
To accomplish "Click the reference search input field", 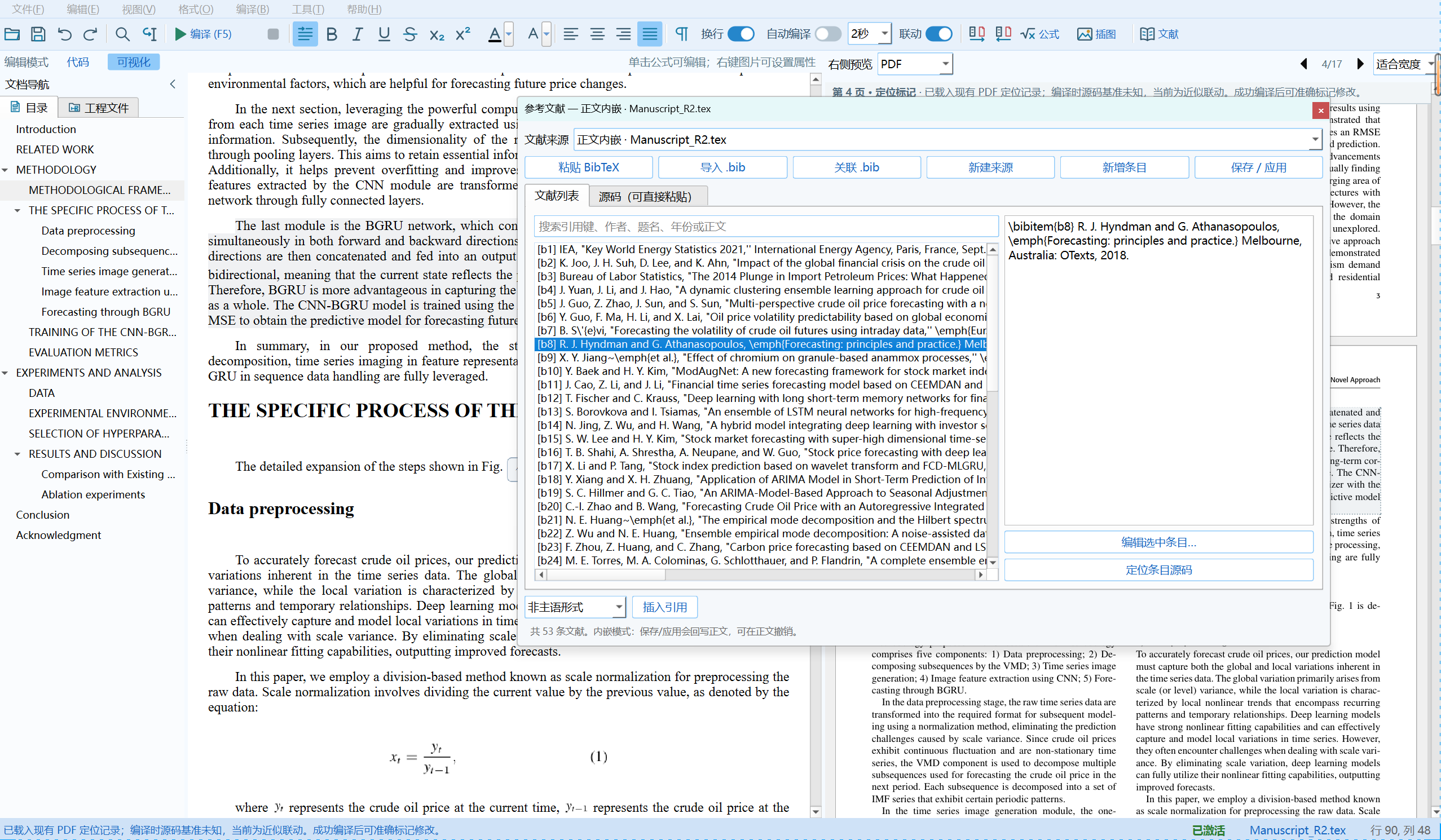I will click(766, 226).
